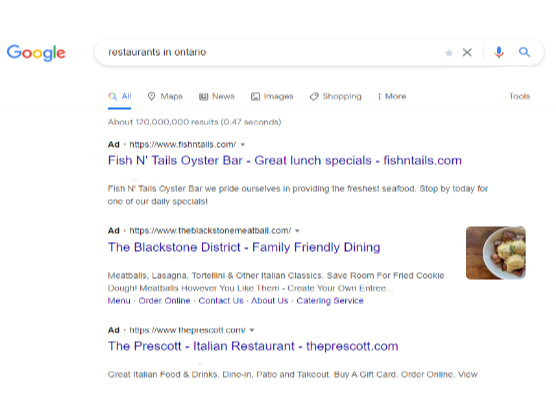Open The Blackstone District ad link
The height and width of the screenshot is (398, 556).
(x=244, y=247)
